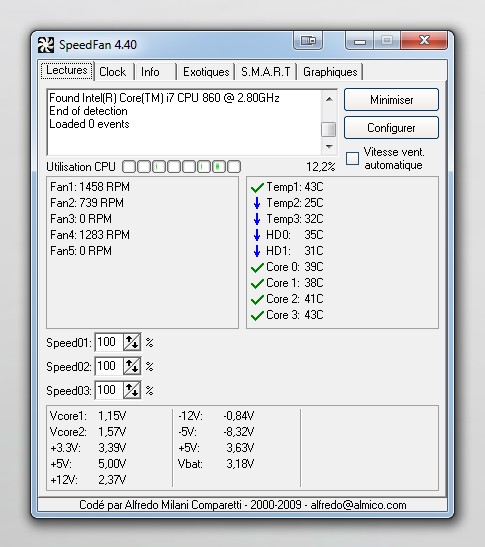
Task: Click the End of detection log line
Action: tap(88, 111)
